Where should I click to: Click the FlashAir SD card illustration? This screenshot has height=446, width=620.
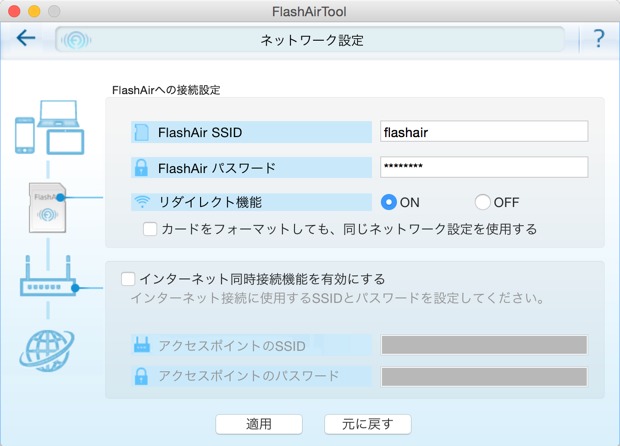coord(47,208)
